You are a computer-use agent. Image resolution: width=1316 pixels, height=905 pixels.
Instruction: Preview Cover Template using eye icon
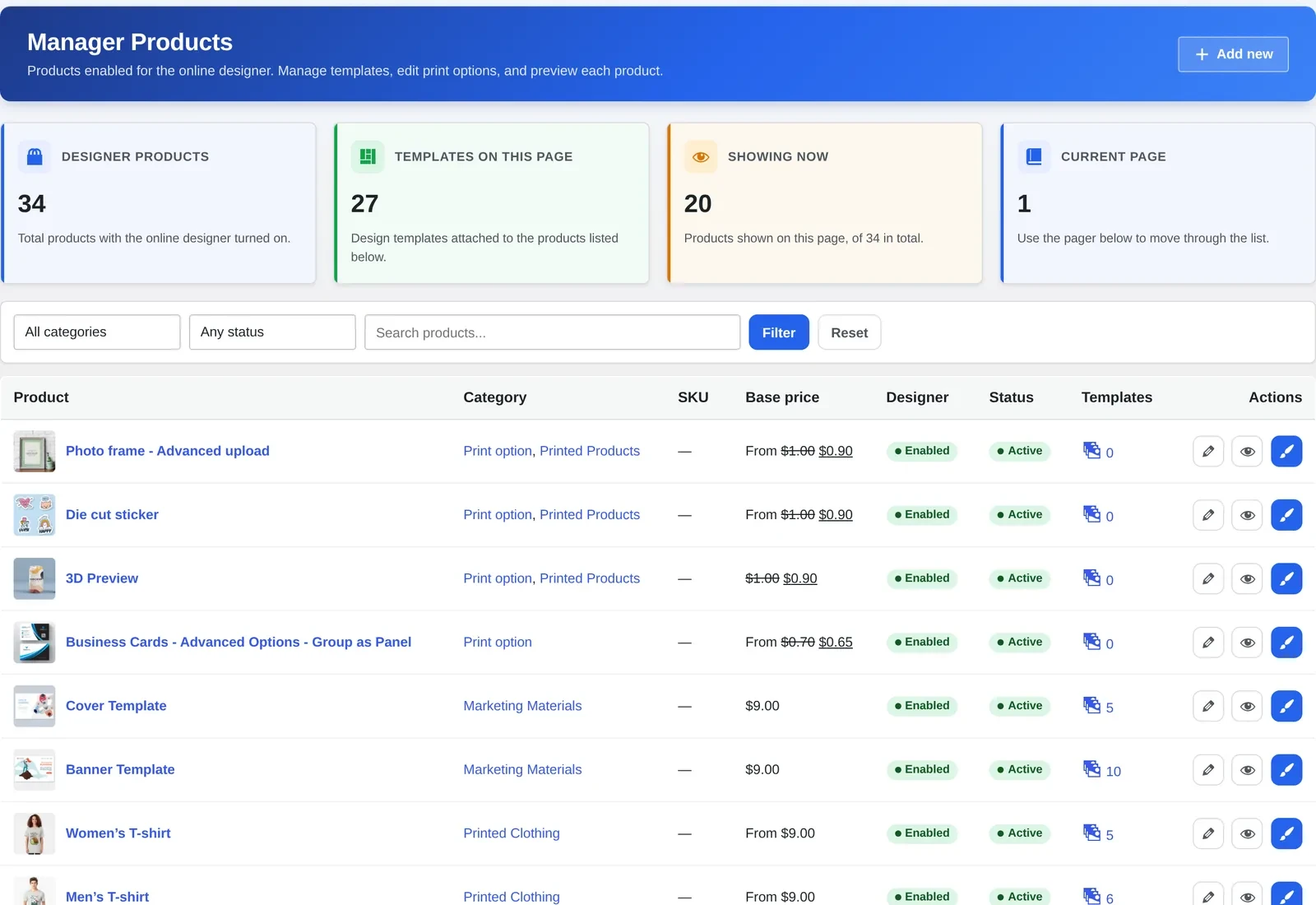(1247, 706)
